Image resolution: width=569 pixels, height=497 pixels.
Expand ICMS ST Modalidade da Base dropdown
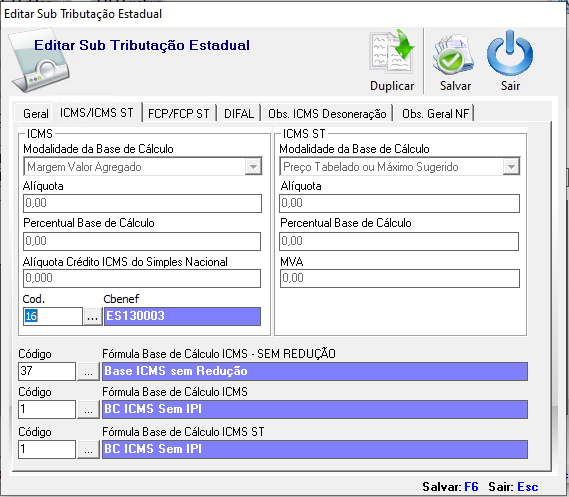click(511, 167)
